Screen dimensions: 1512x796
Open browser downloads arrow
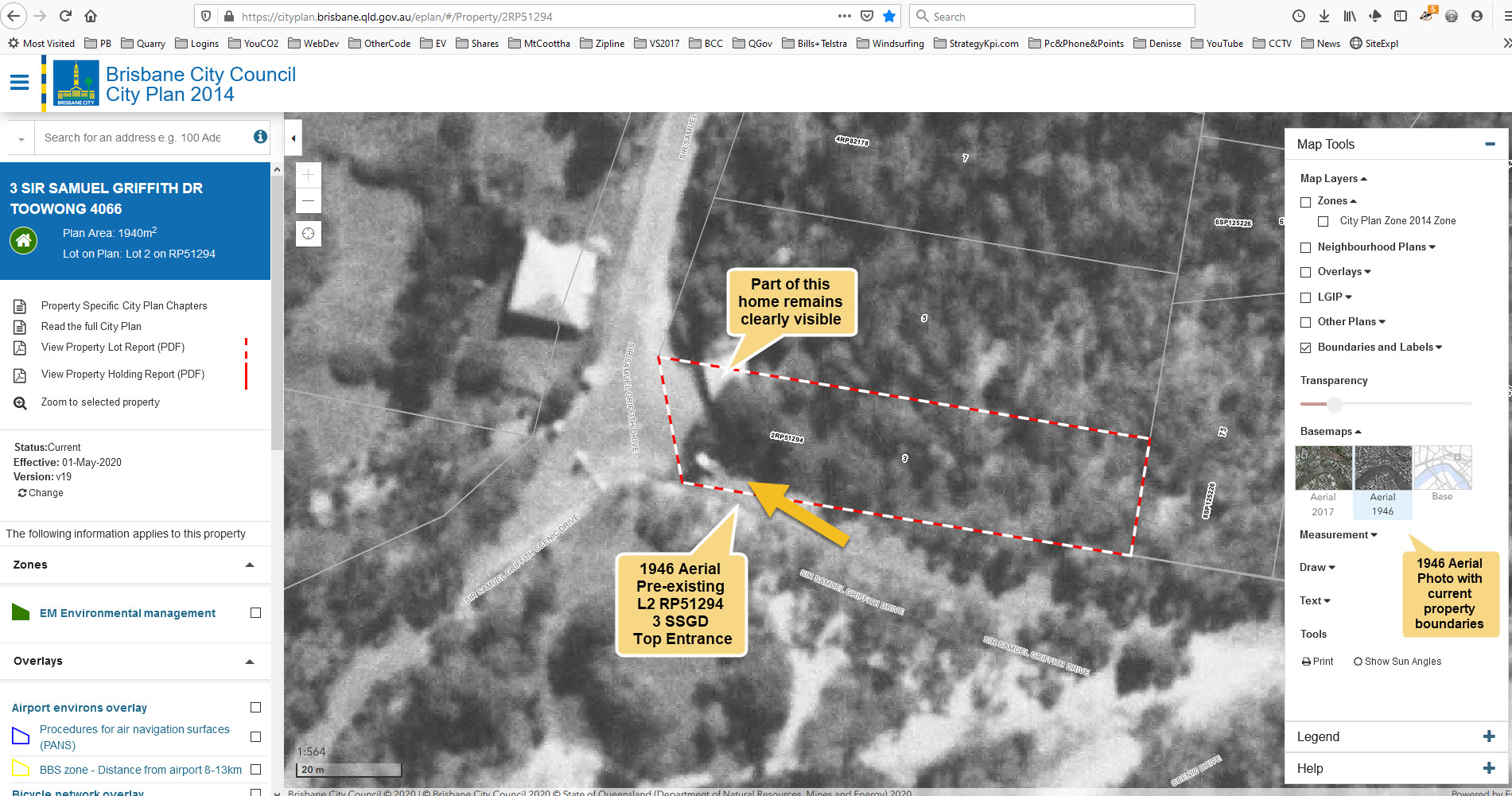pyautogui.click(x=1324, y=16)
